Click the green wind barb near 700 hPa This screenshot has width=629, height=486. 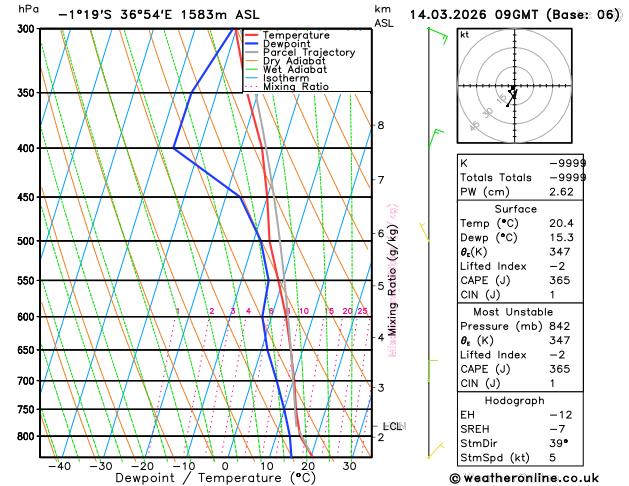click(432, 370)
